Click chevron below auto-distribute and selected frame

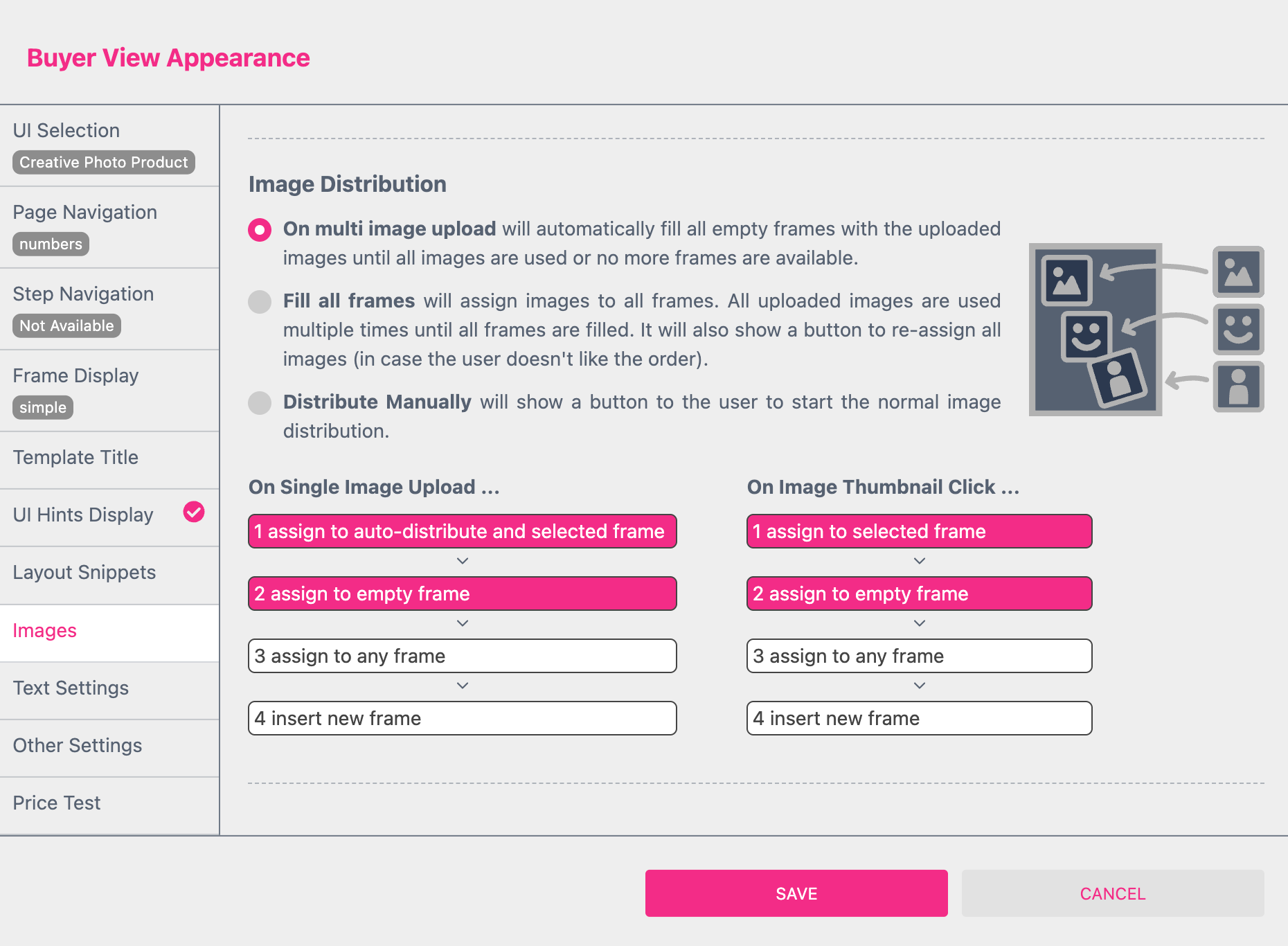[463, 561]
